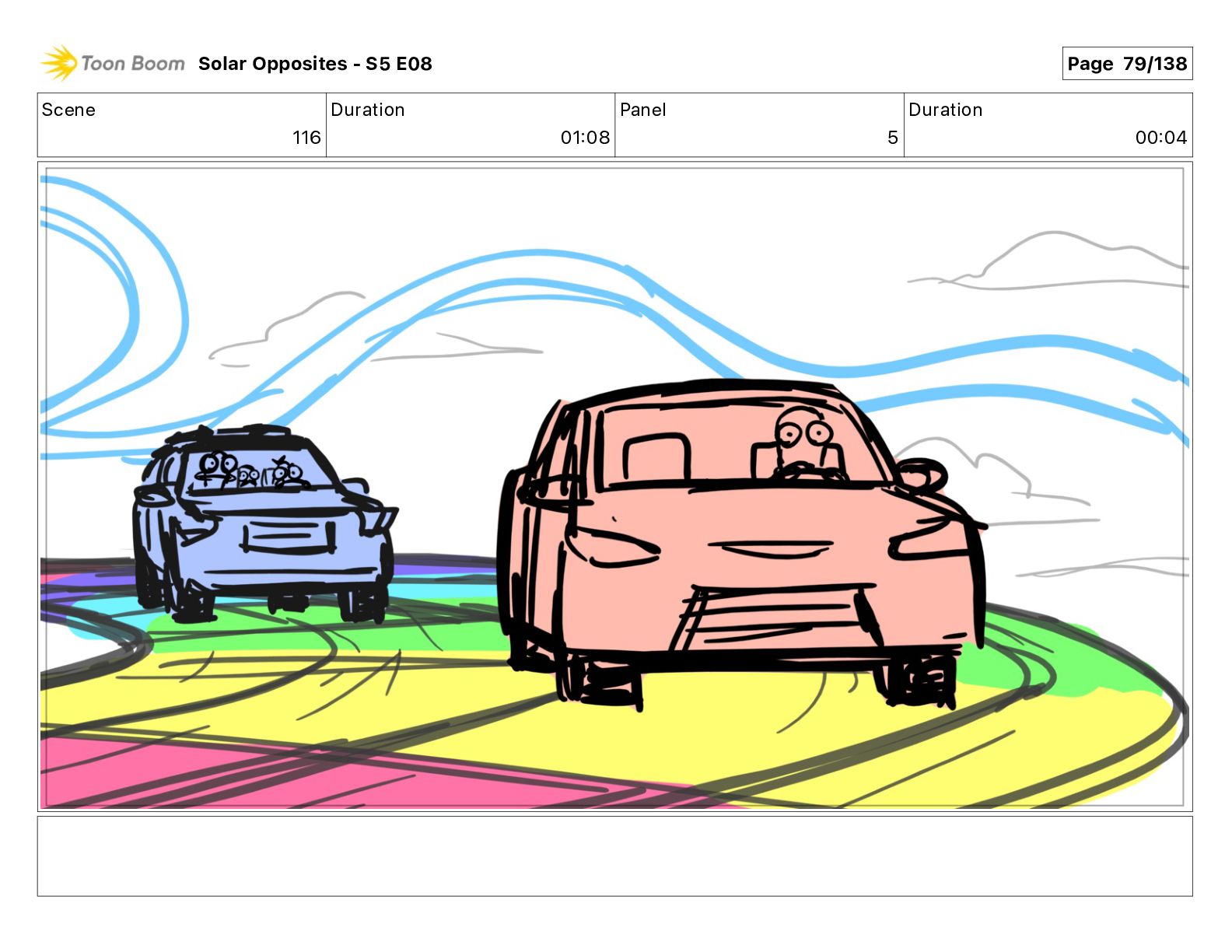Click the 'Scene' header label
The width and height of the screenshot is (1232, 952).
[x=68, y=110]
